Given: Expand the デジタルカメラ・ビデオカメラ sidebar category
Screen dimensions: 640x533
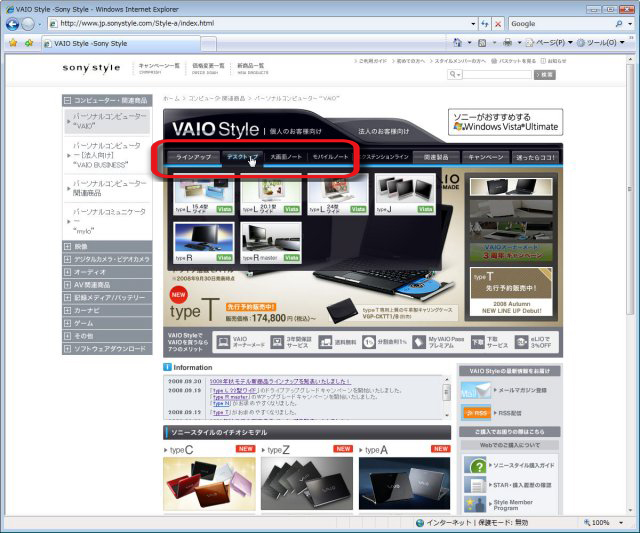Looking at the screenshot, I should 67,259.
